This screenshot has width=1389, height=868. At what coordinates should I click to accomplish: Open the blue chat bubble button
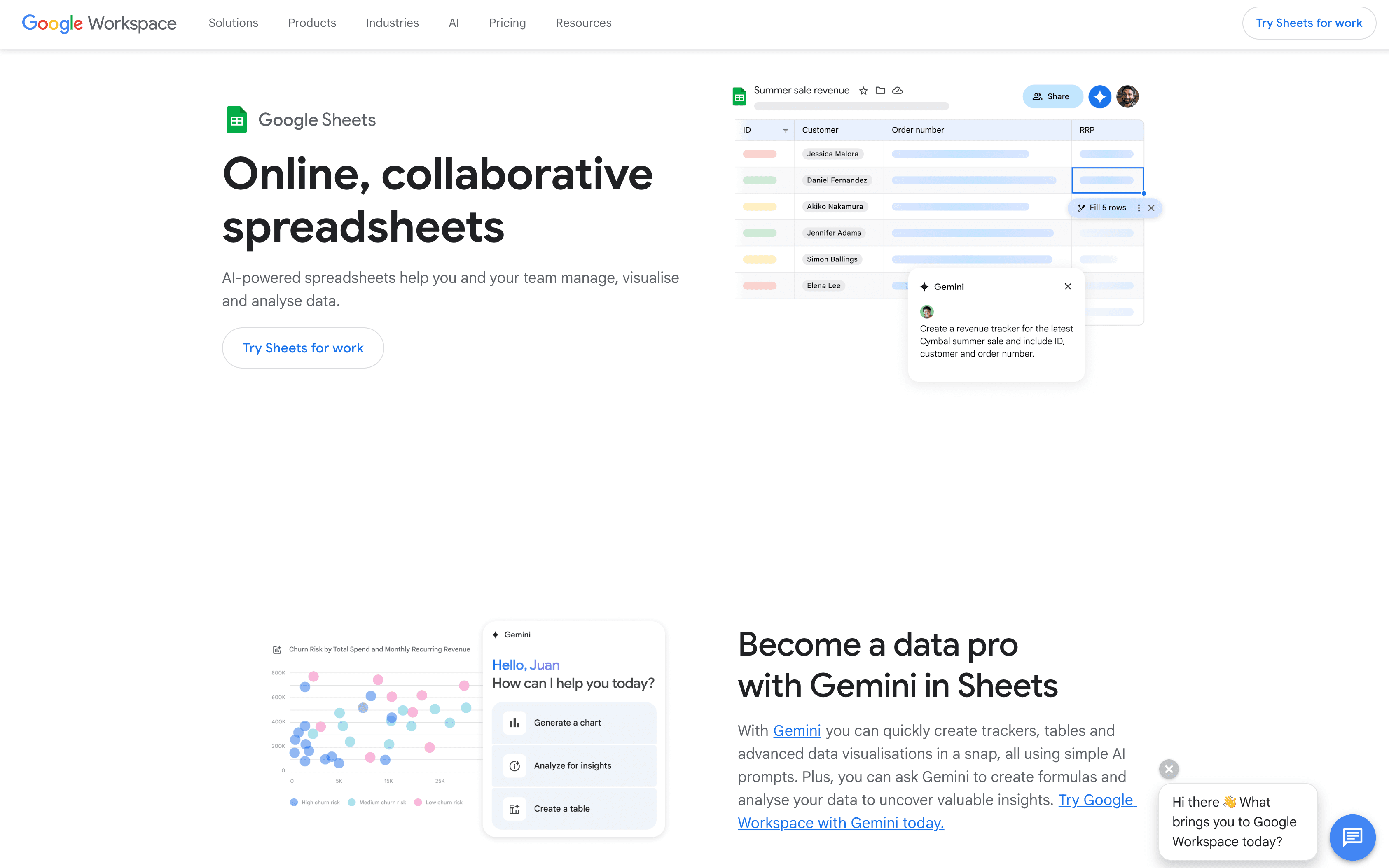coord(1353,837)
